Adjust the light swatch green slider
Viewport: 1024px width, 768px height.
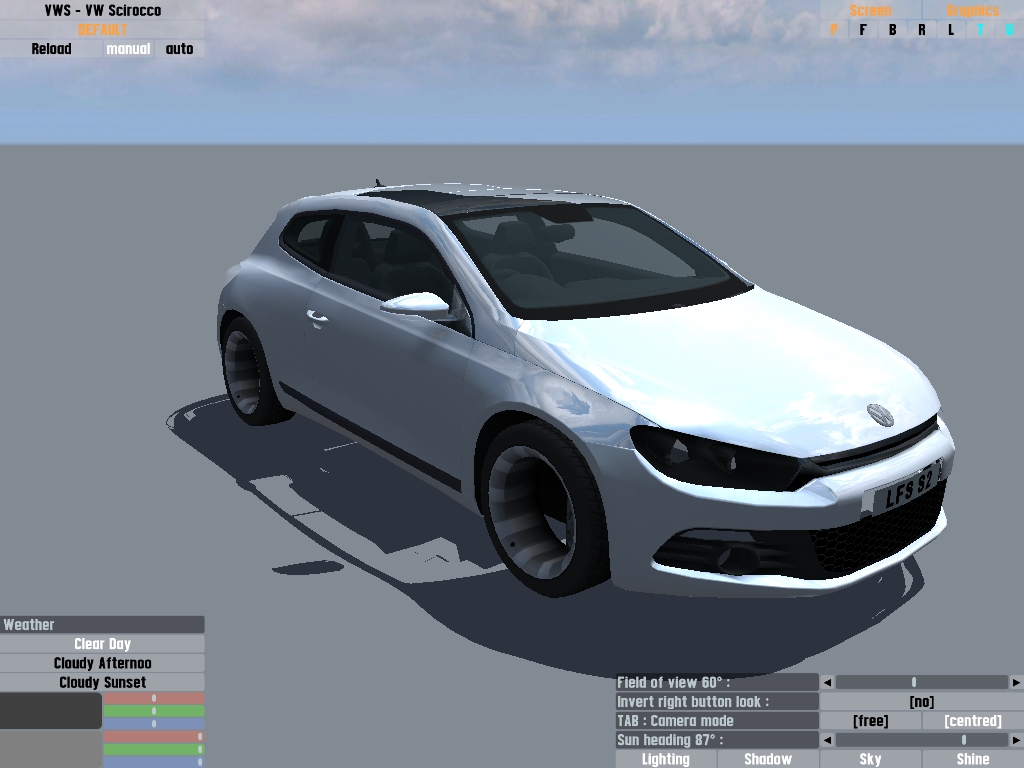pos(154,749)
